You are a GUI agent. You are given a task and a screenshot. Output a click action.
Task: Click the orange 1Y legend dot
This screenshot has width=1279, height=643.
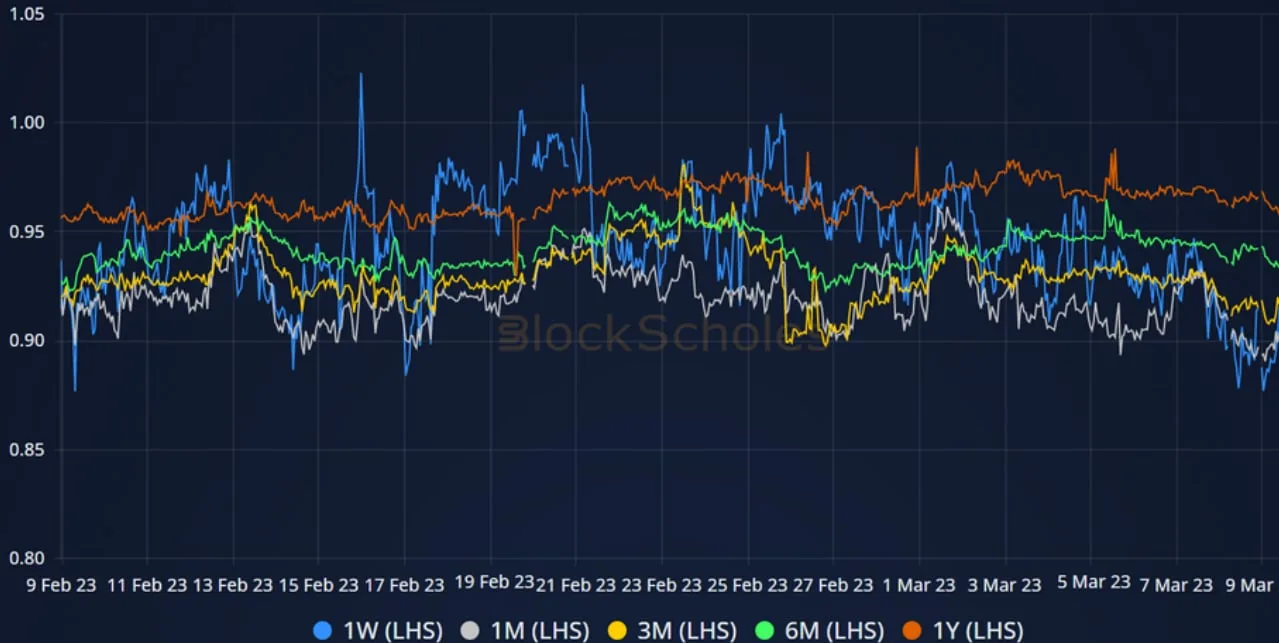pyautogui.click(x=912, y=631)
